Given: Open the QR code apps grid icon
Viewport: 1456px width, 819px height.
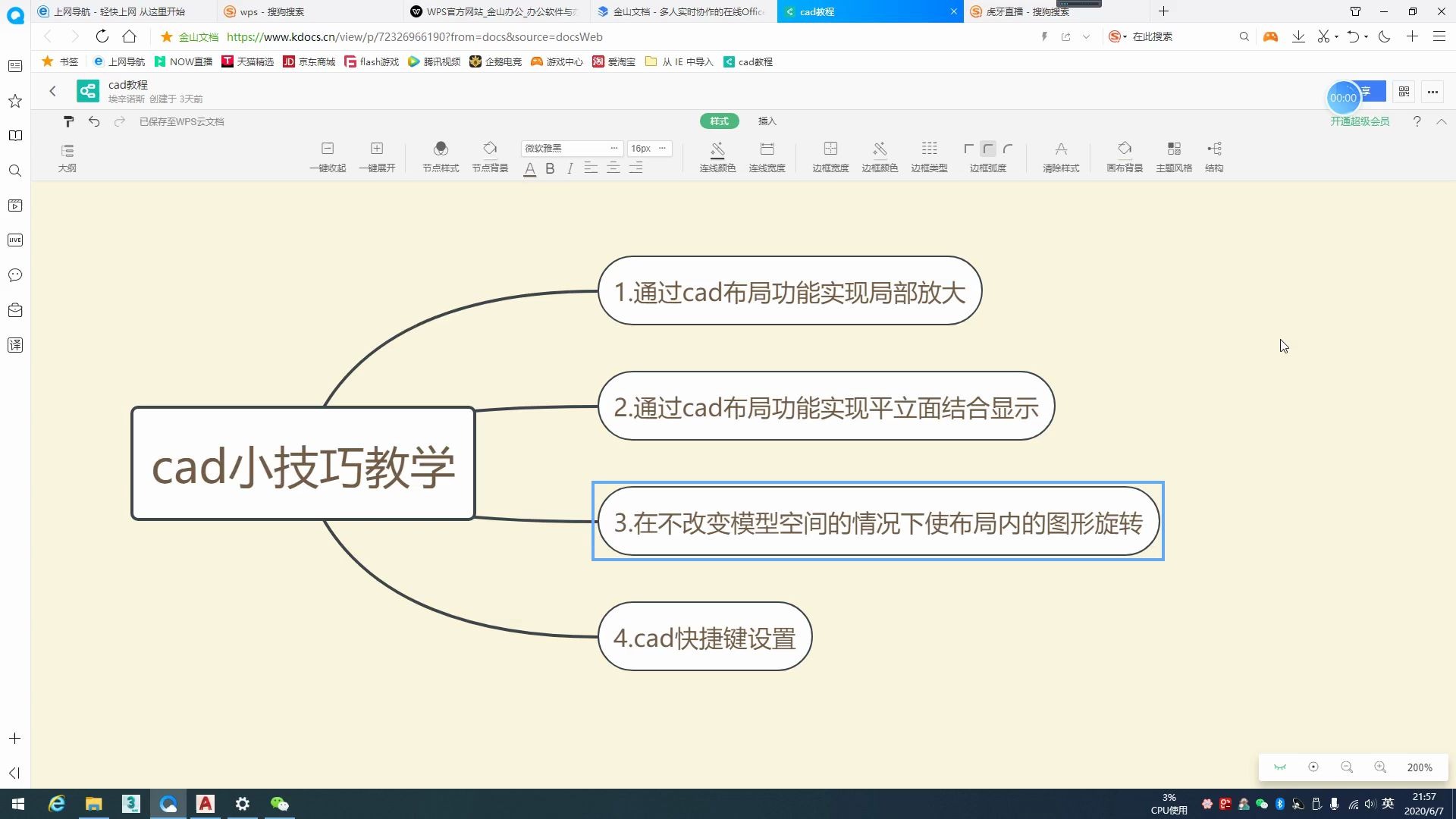Looking at the screenshot, I should [x=1404, y=92].
